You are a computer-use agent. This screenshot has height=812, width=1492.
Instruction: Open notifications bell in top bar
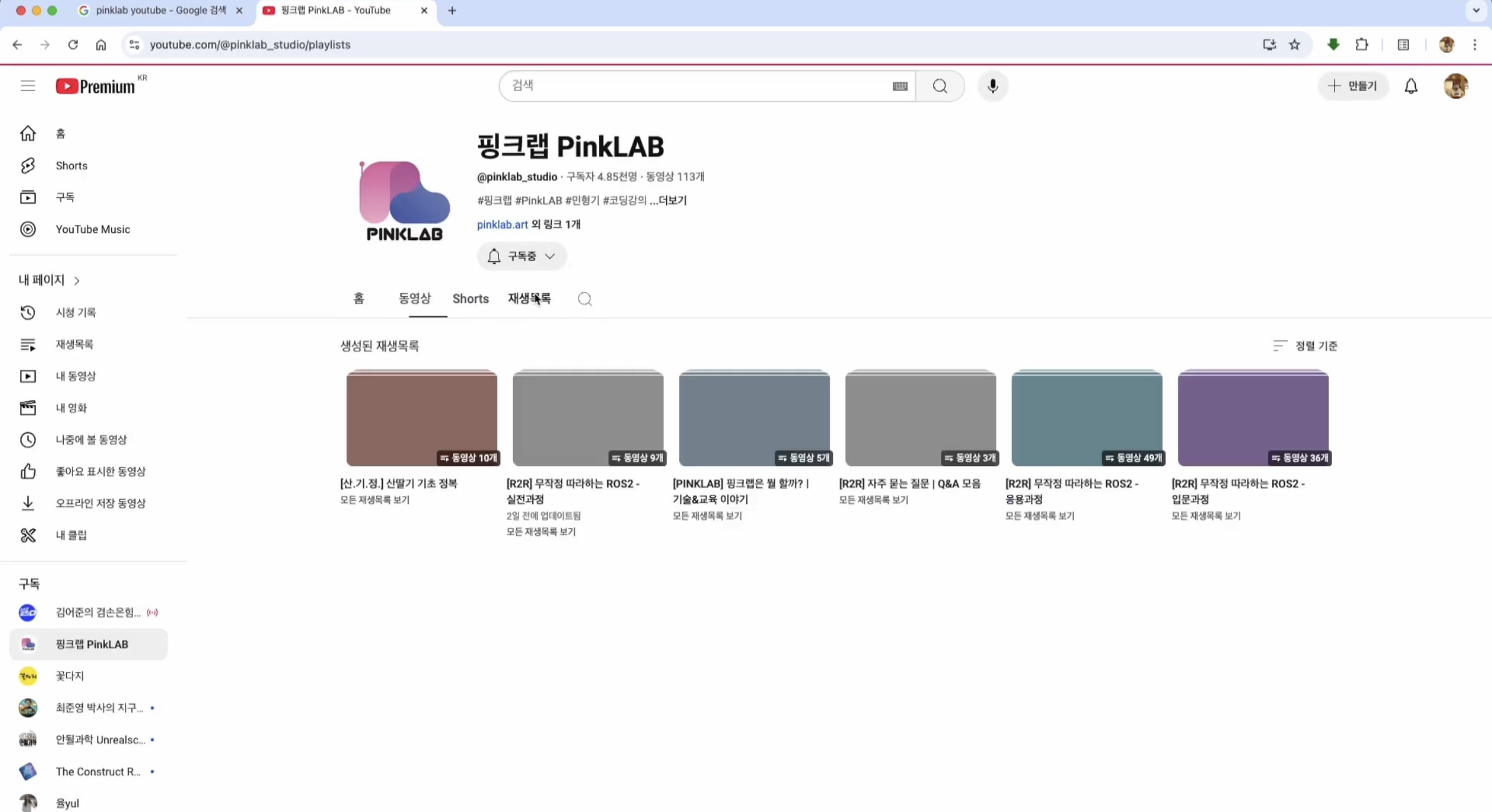pos(1411,86)
